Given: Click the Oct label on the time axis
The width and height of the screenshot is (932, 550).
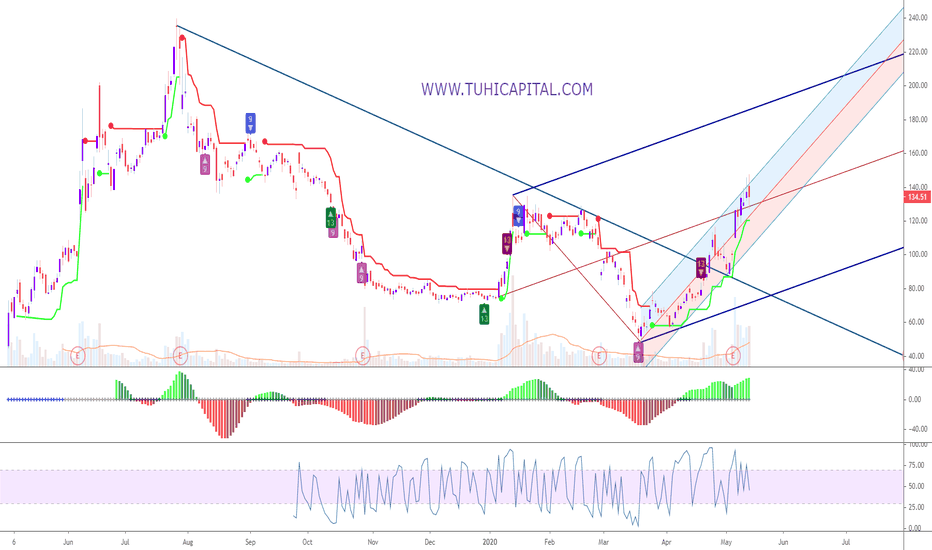Looking at the screenshot, I should pyautogui.click(x=307, y=542).
